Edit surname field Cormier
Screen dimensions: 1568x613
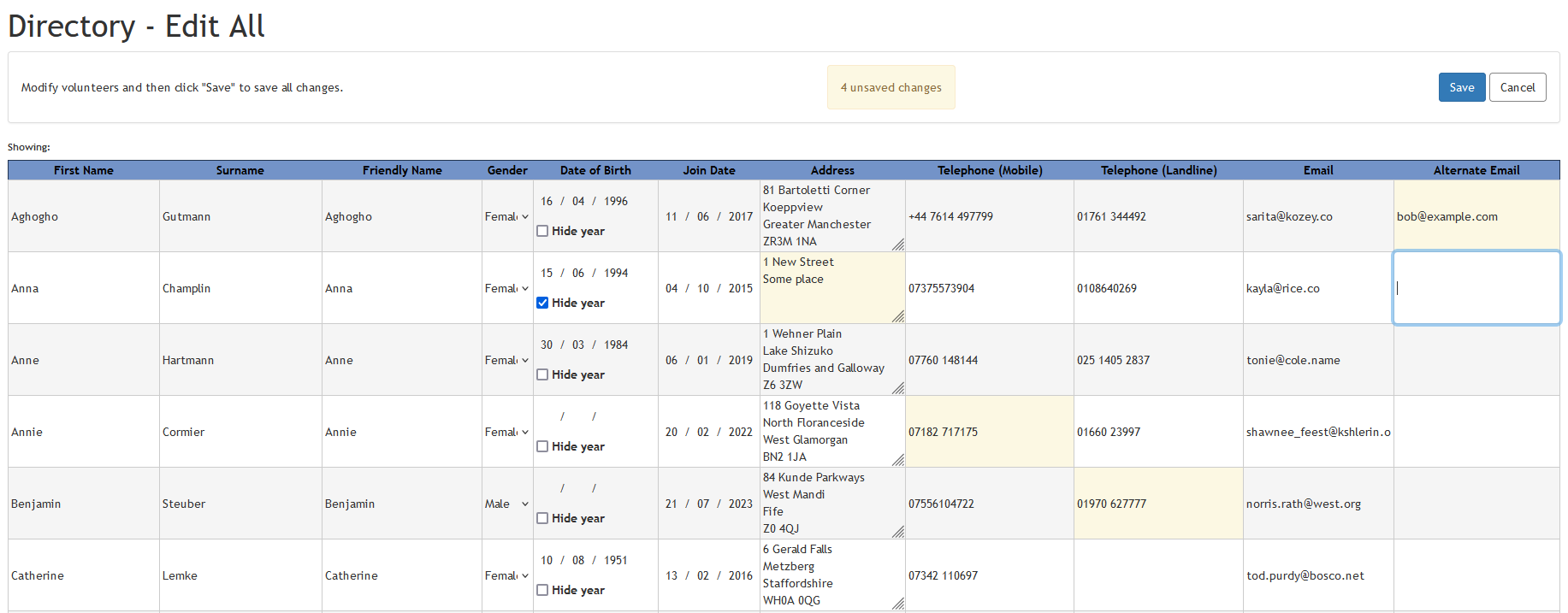(240, 432)
